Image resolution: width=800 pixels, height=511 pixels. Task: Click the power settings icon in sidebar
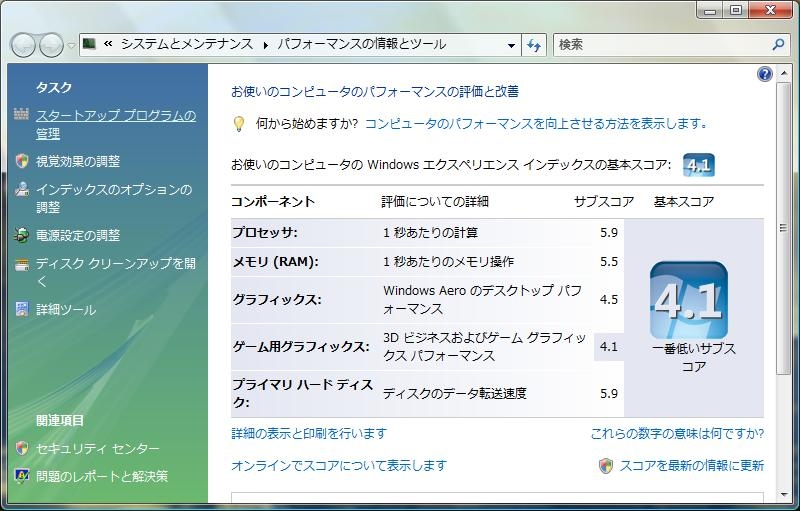coord(21,236)
